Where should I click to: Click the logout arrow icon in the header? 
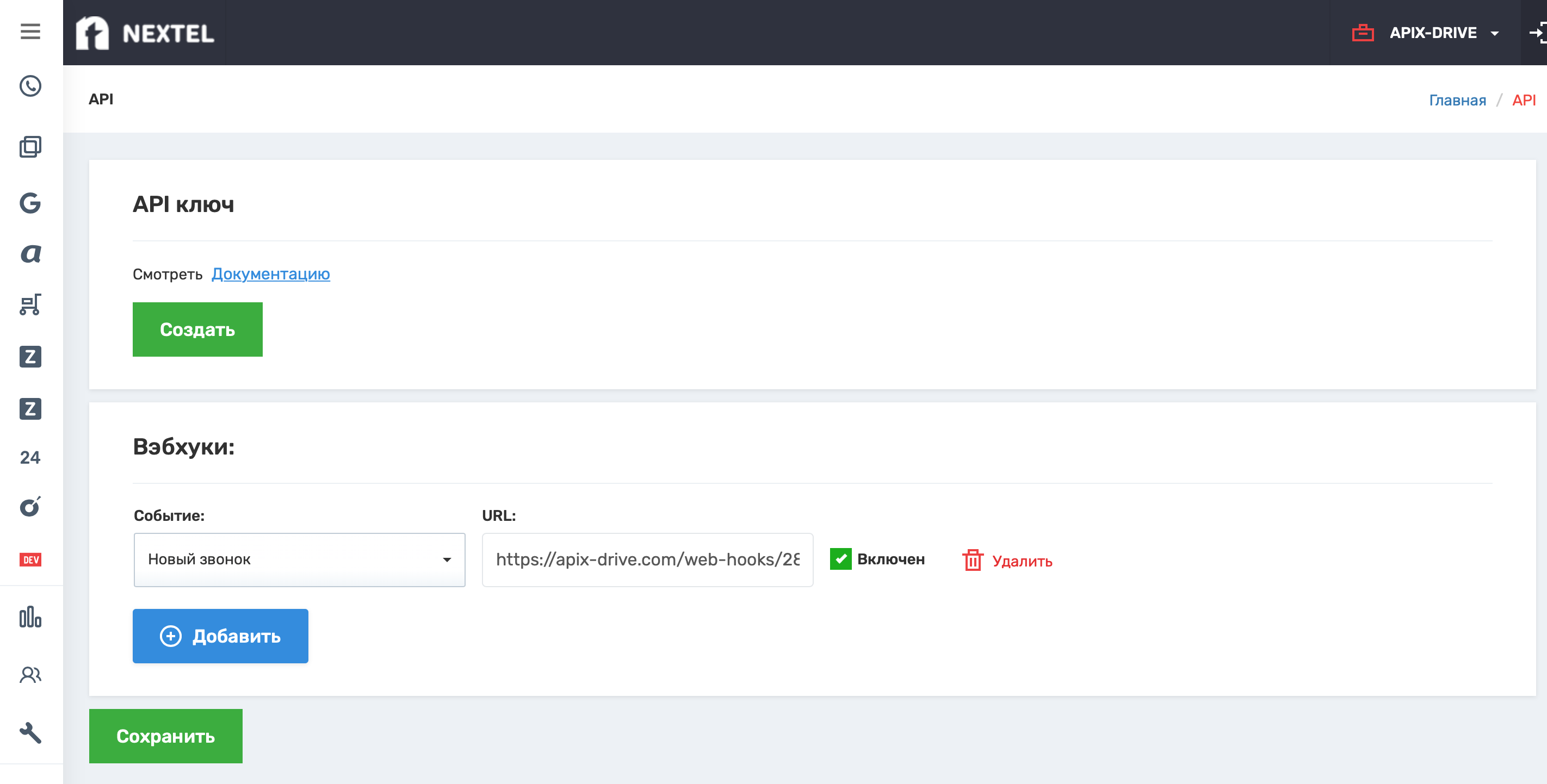(1537, 33)
